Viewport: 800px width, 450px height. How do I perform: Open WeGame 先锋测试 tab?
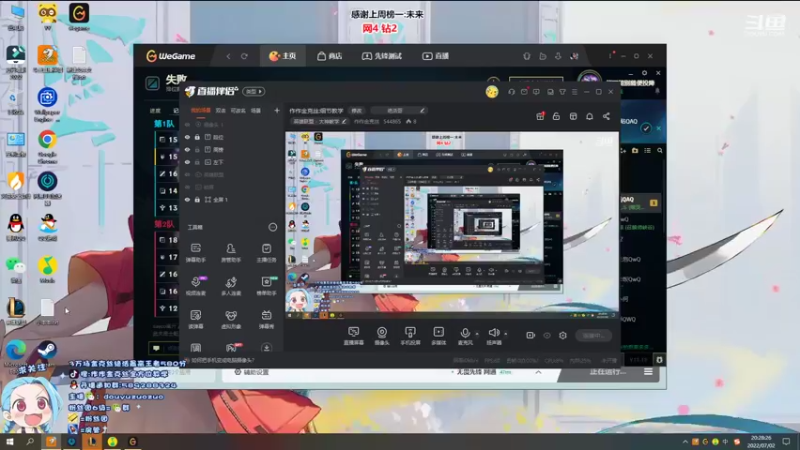click(x=382, y=56)
